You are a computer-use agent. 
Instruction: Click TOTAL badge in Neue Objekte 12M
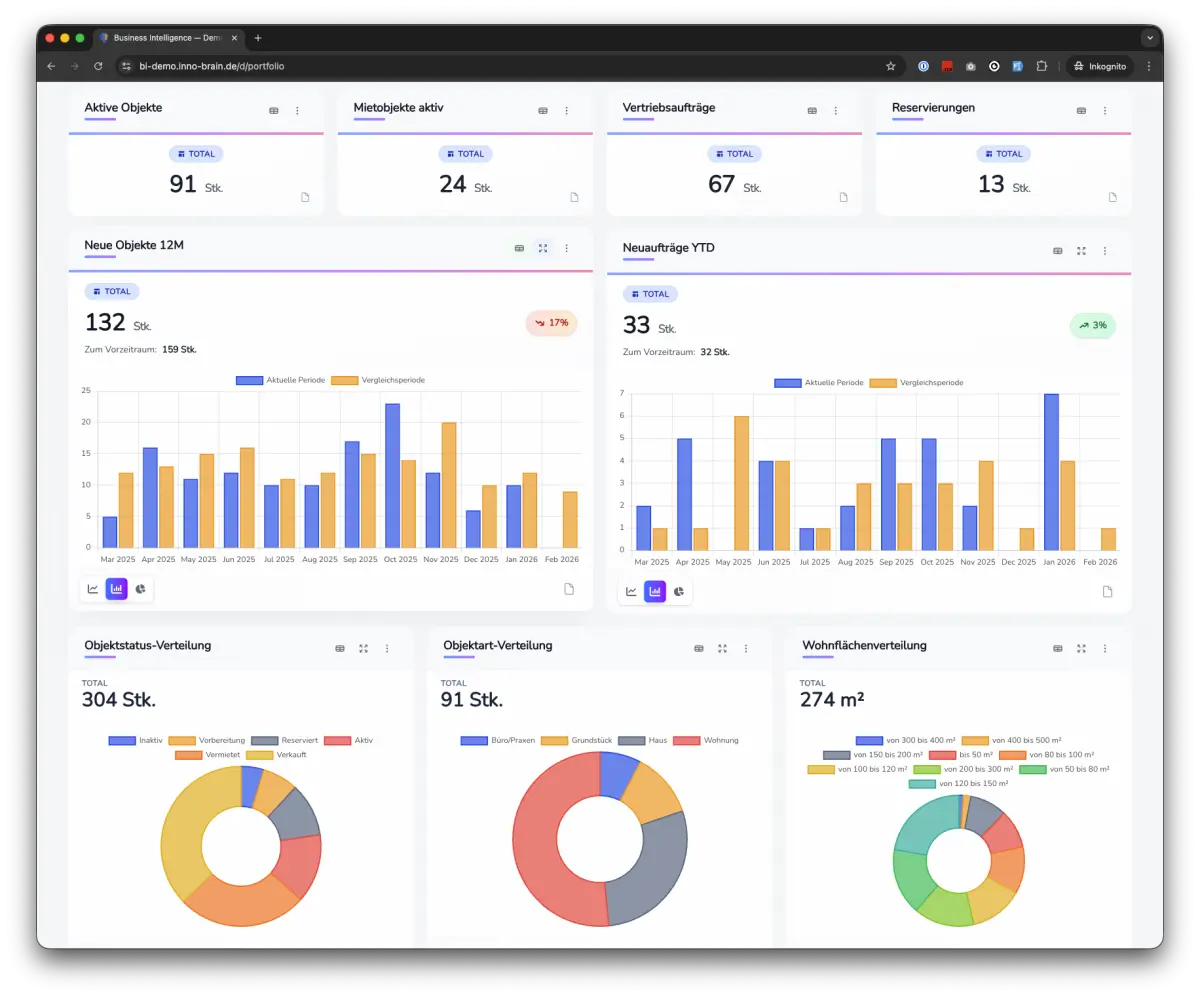pyautogui.click(x=112, y=291)
